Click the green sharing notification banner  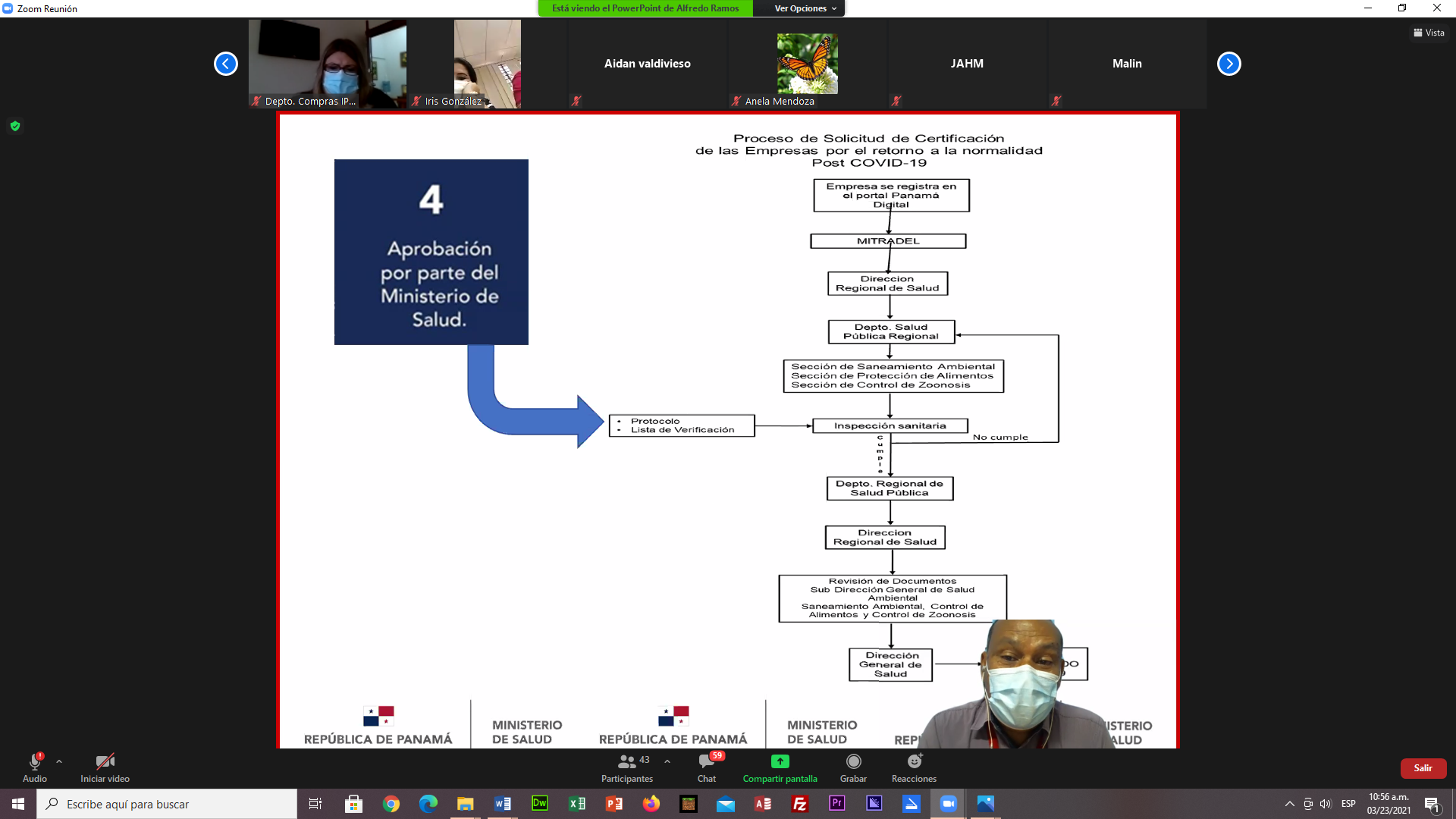(x=645, y=8)
